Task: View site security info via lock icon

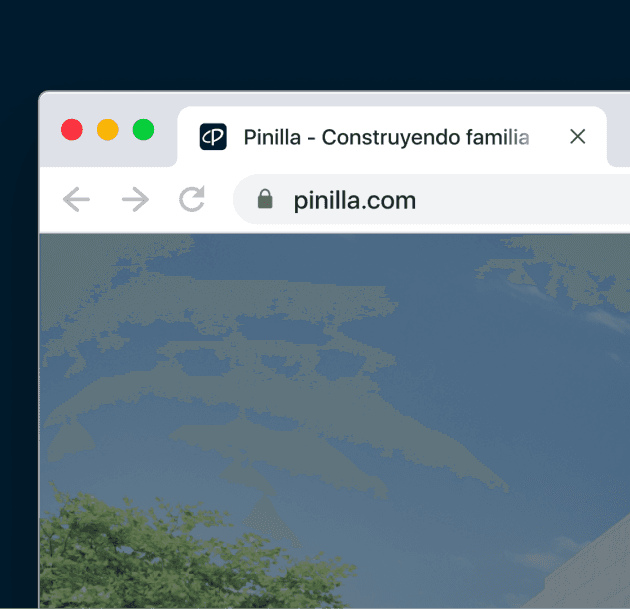Action: (265, 199)
